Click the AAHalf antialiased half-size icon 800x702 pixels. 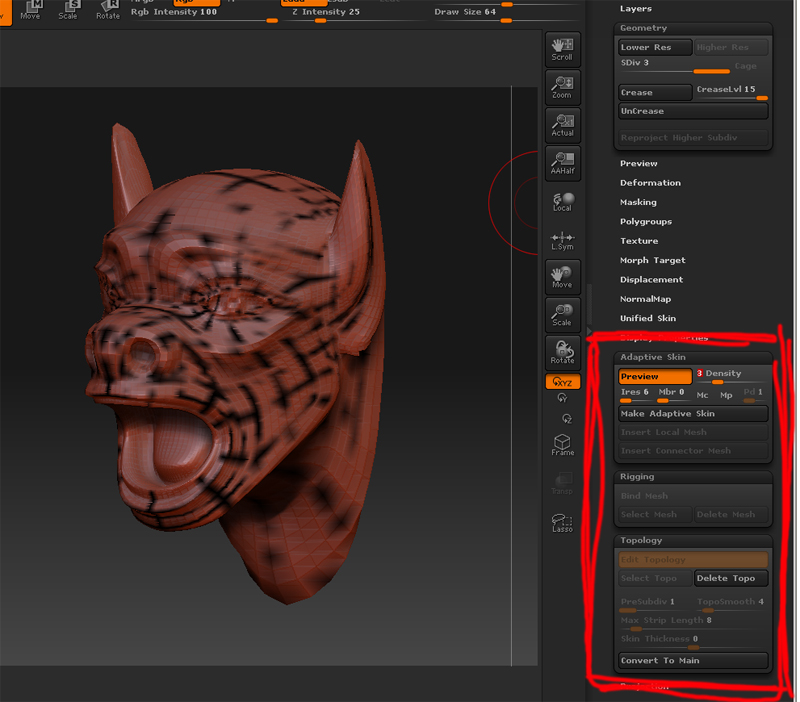coord(562,162)
